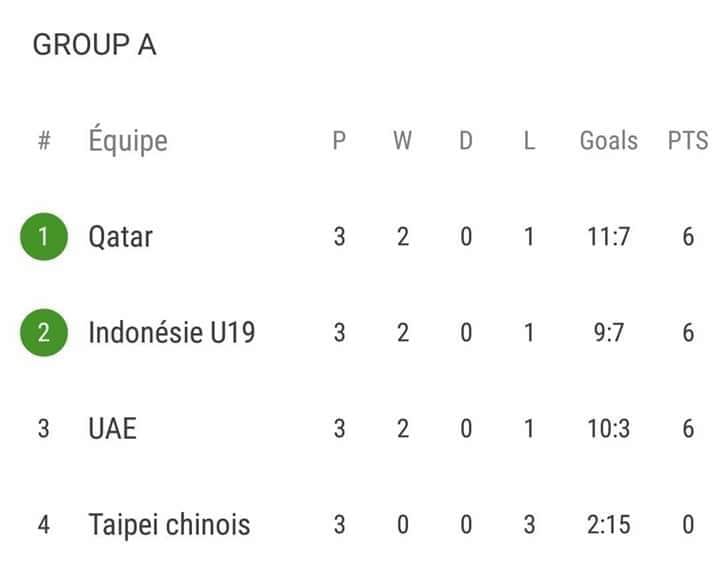Sort by the Goals column header

[x=608, y=141]
